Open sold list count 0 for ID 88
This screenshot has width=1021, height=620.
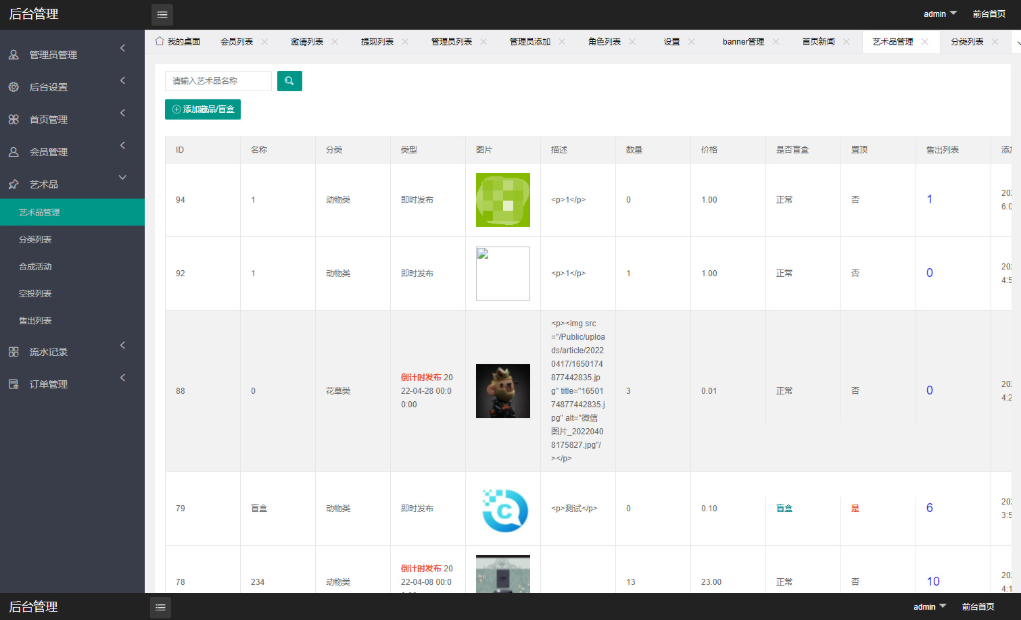tap(929, 390)
